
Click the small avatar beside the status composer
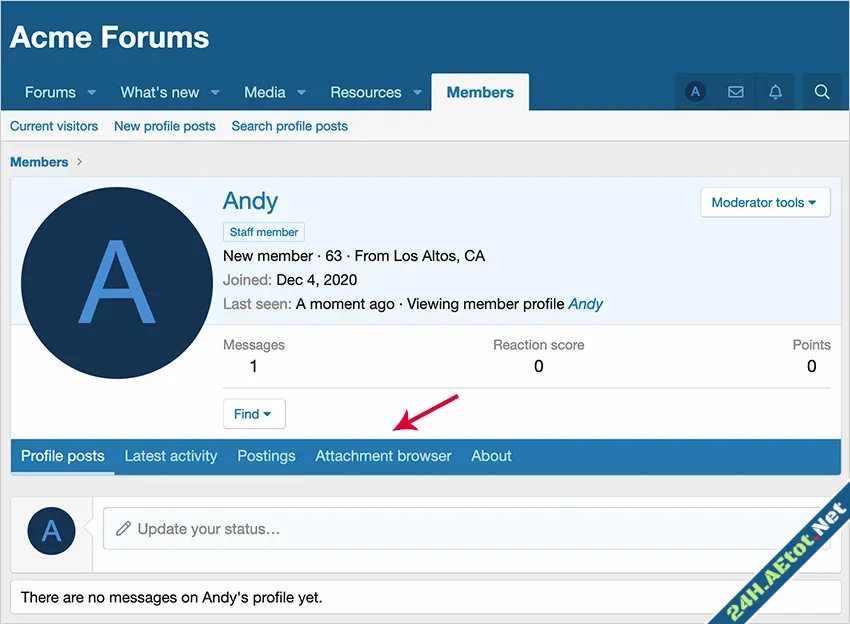(x=51, y=531)
